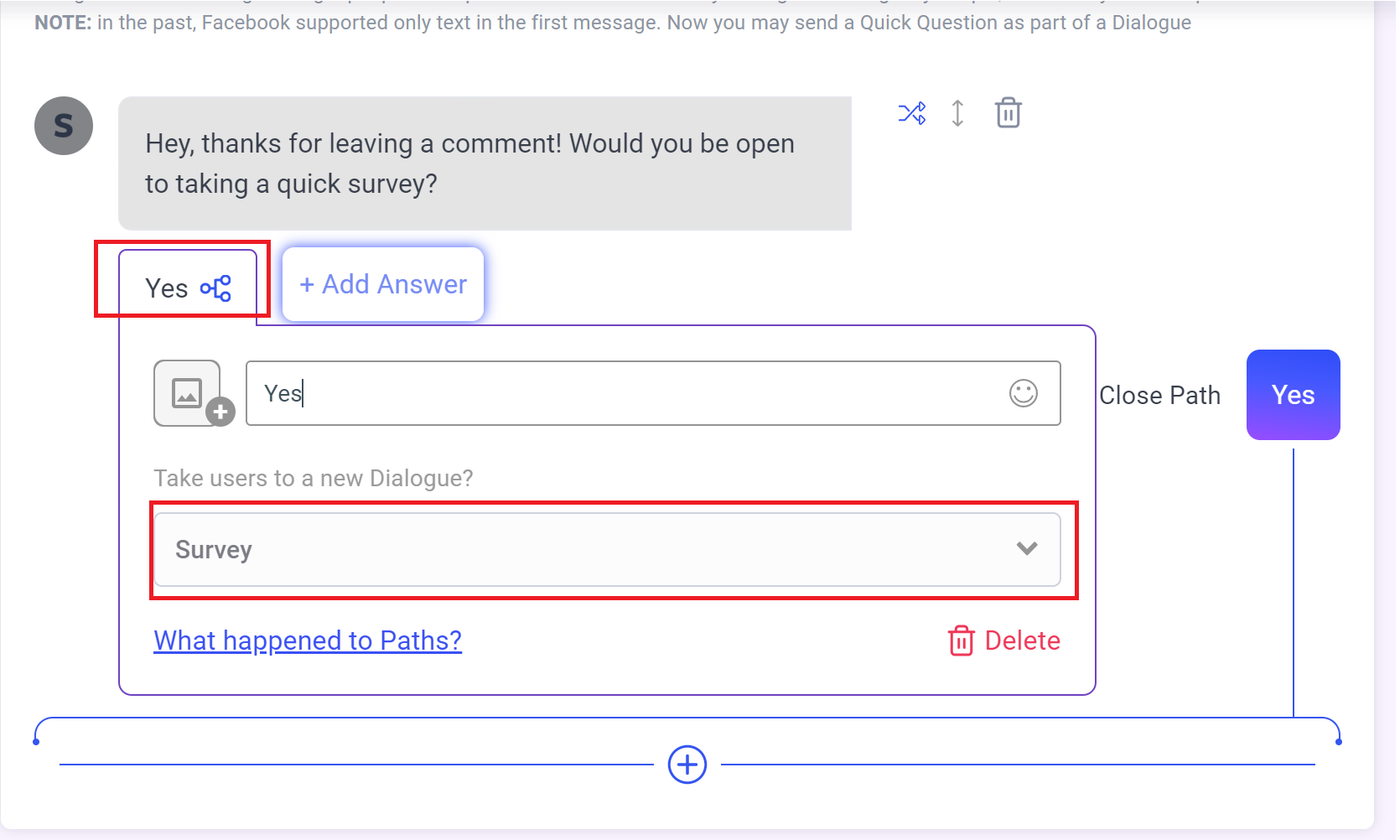Open the Survey dialogue dropdown
1400x840 pixels.
point(607,550)
